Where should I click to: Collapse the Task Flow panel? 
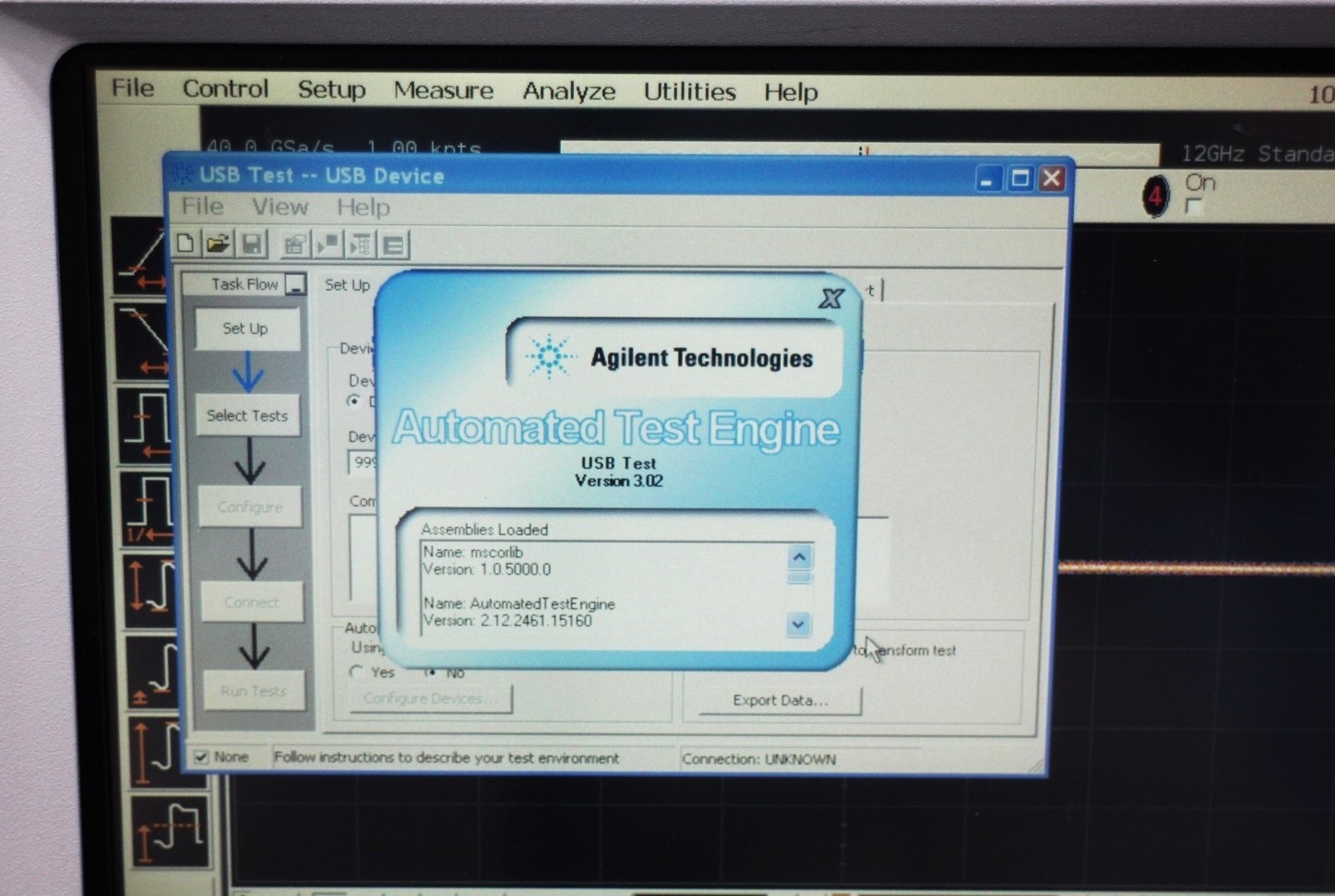(295, 284)
